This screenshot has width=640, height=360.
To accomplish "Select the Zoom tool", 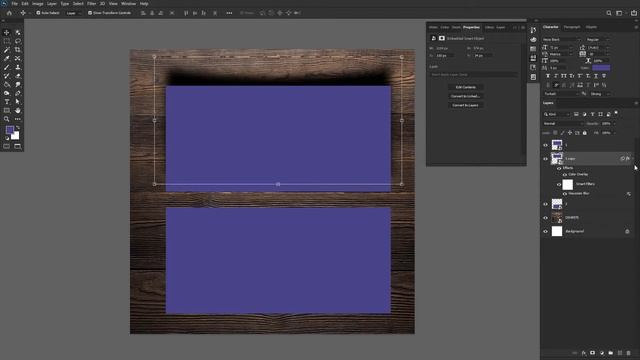I will pos(7,119).
